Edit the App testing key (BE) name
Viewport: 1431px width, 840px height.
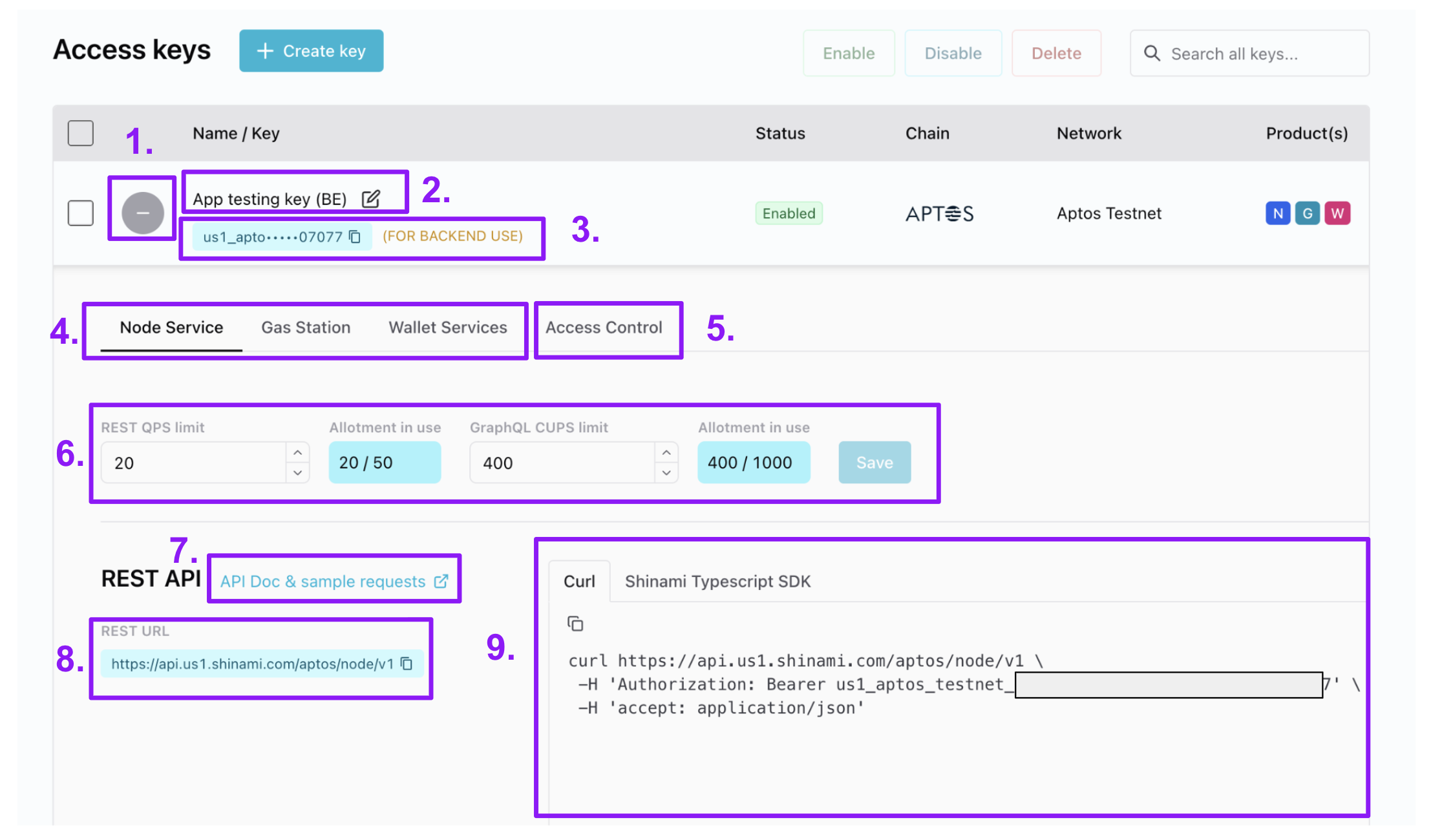[x=371, y=198]
